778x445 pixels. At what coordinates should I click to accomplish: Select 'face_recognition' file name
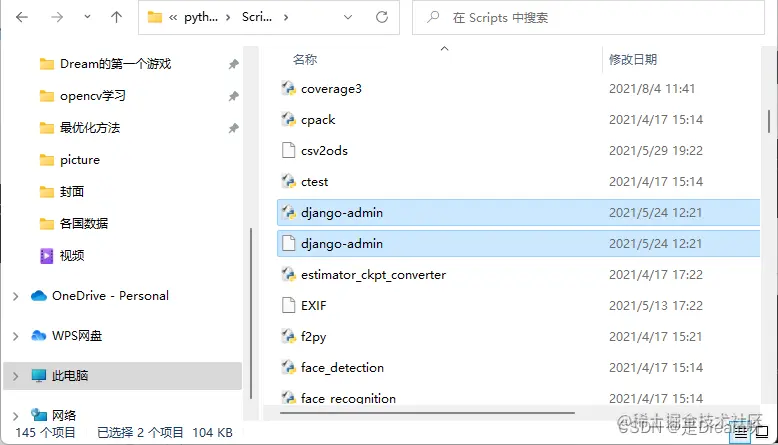coord(348,398)
